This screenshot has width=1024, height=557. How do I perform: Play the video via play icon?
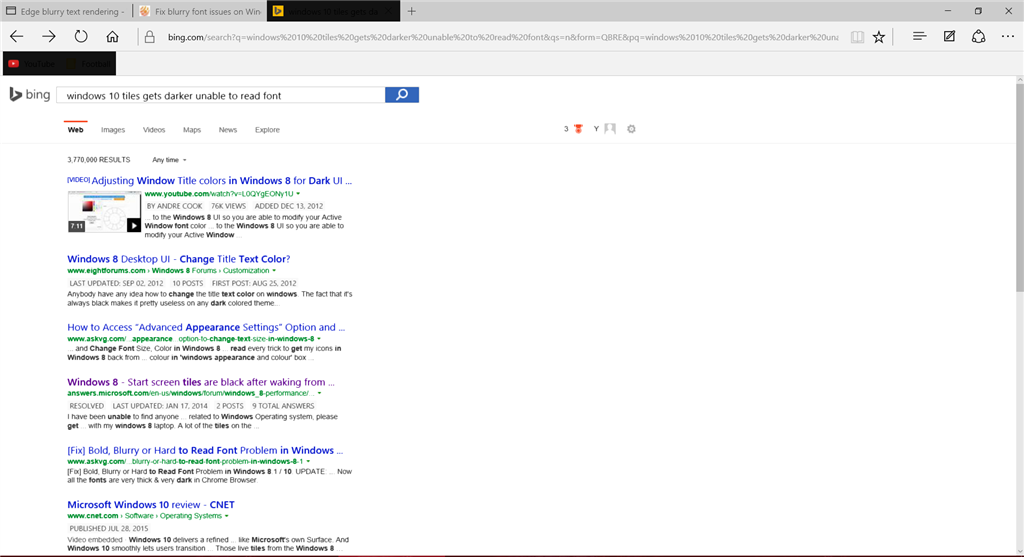pos(134,225)
